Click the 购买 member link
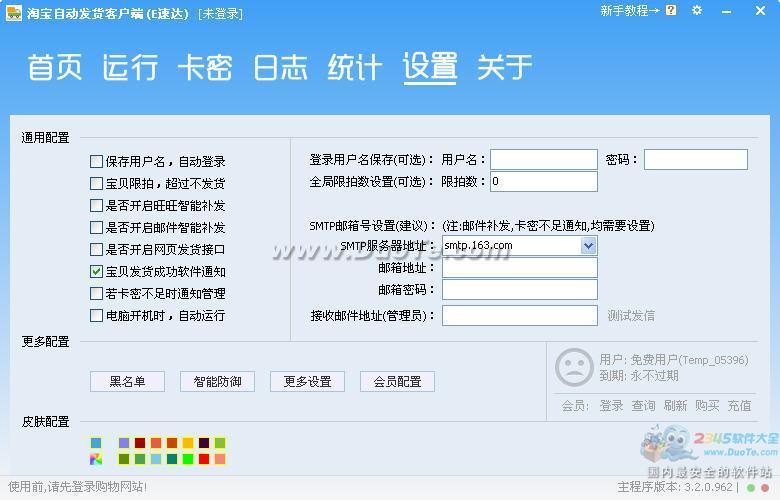Viewport: 780px width, 500px height. click(707, 405)
